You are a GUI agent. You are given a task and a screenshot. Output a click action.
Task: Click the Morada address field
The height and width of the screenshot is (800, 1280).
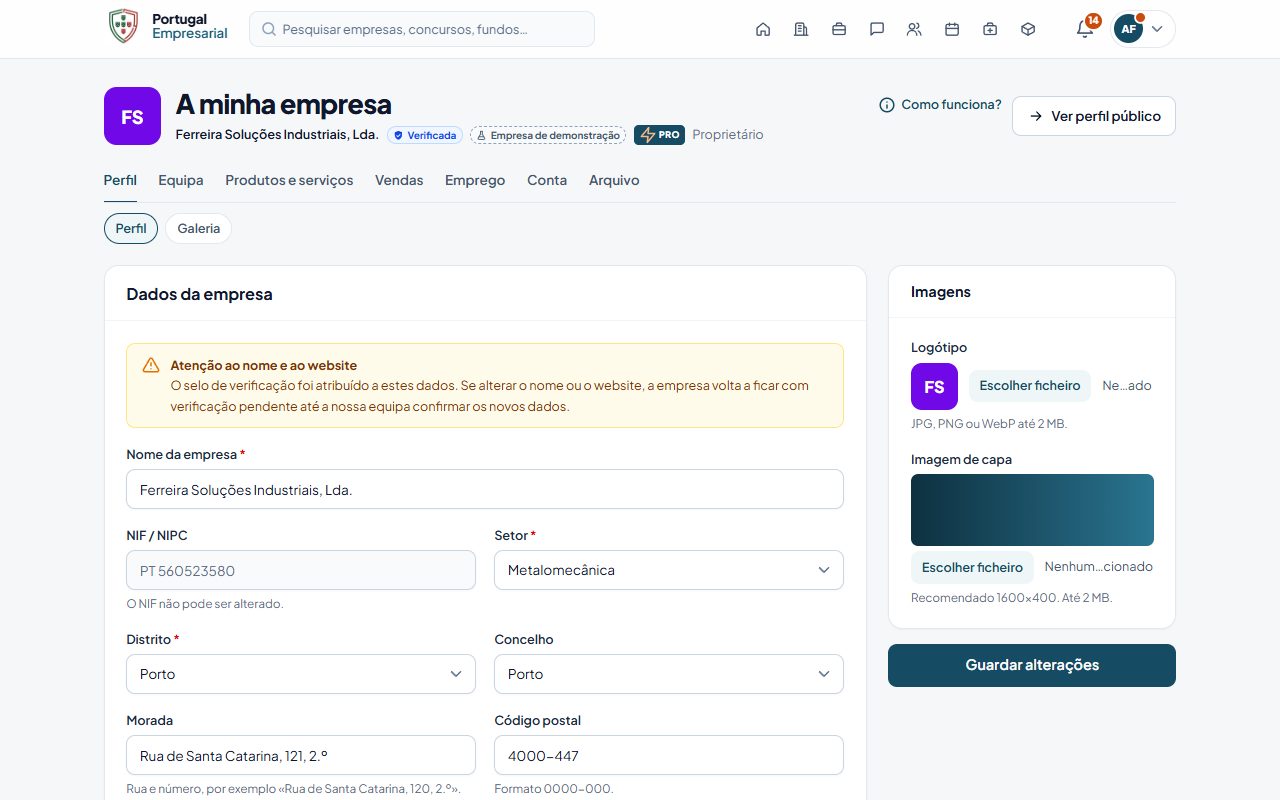coord(301,755)
